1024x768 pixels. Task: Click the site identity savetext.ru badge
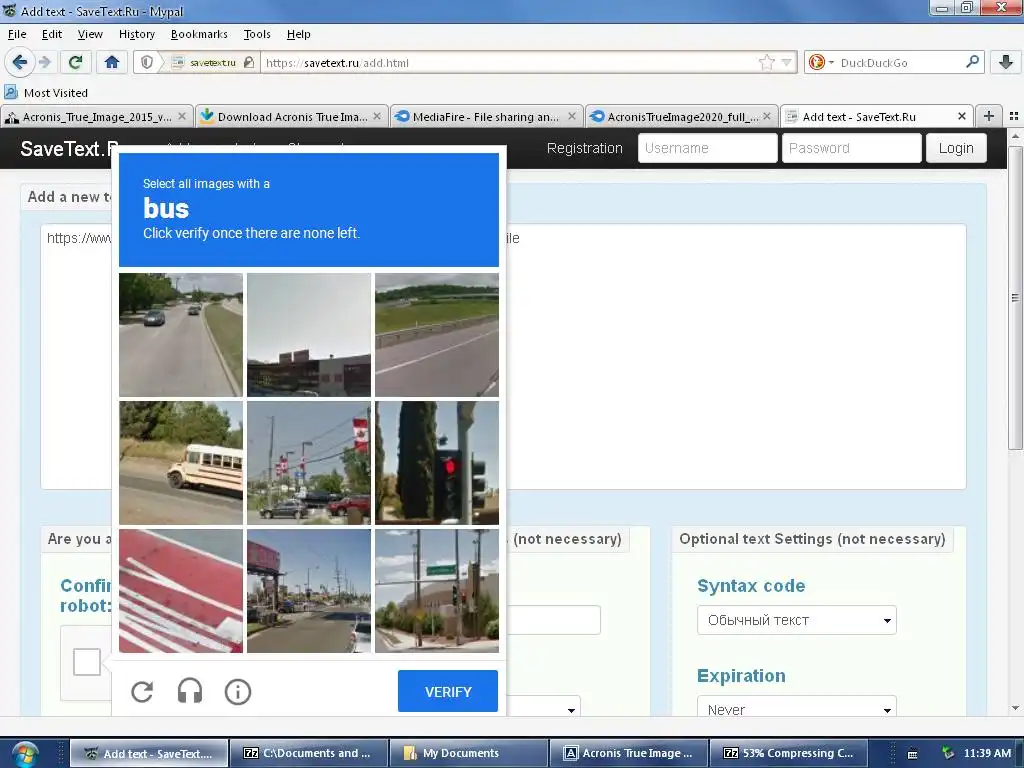(x=212, y=62)
